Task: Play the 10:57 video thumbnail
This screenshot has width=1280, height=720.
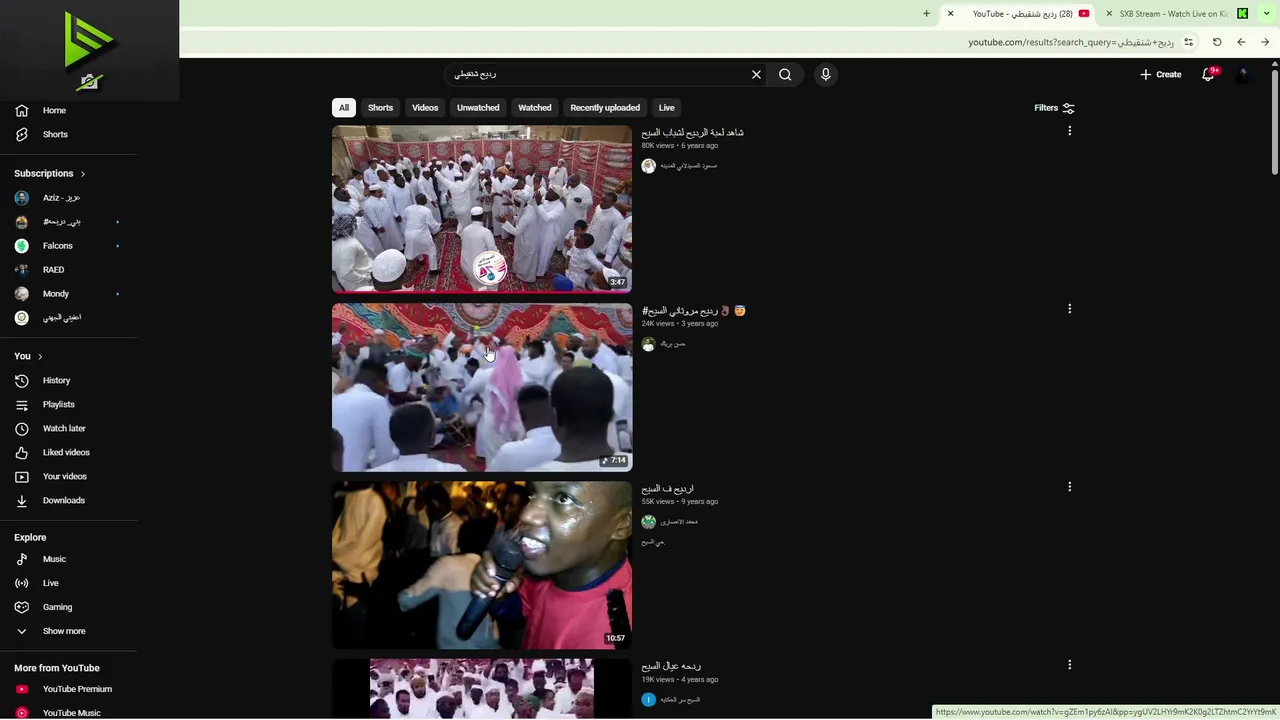Action: coord(482,565)
